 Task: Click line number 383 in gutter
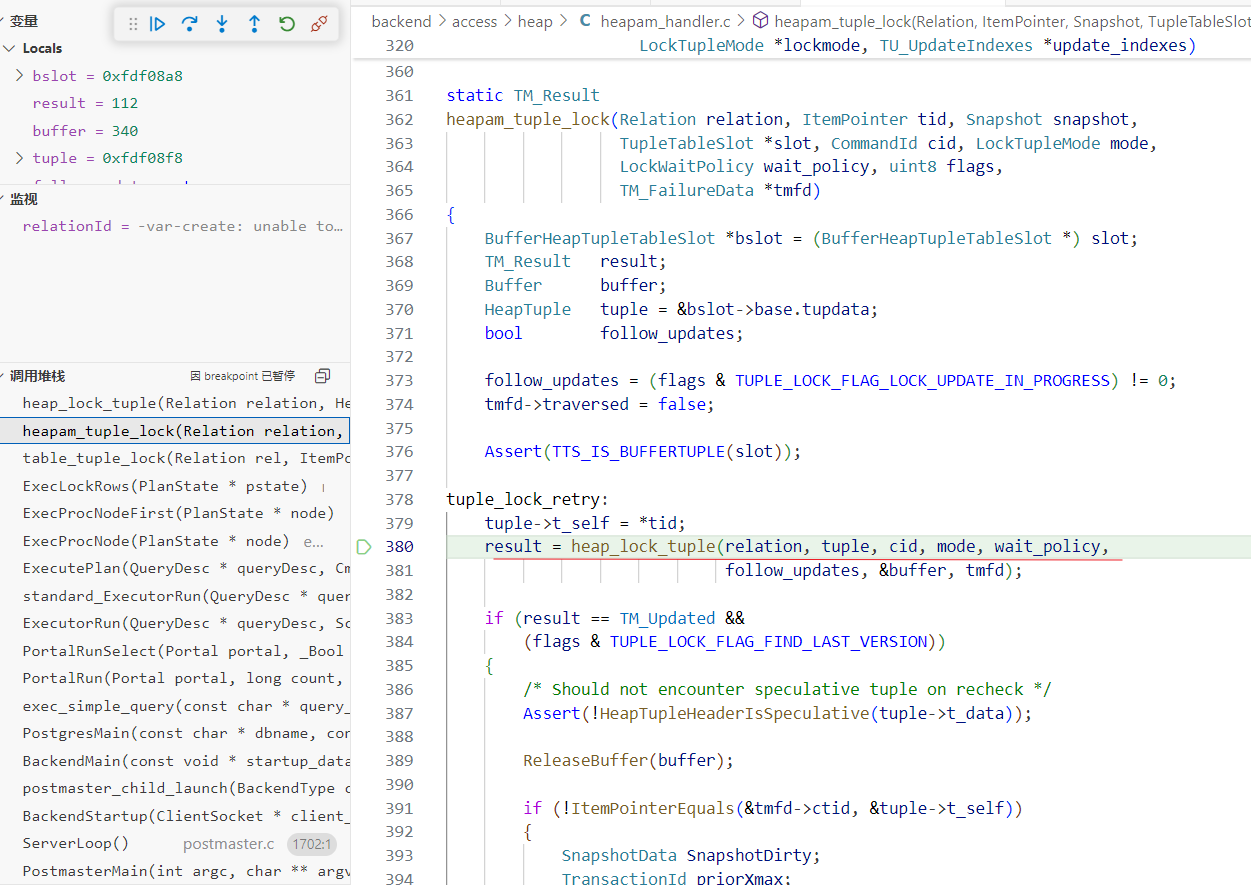pos(399,618)
